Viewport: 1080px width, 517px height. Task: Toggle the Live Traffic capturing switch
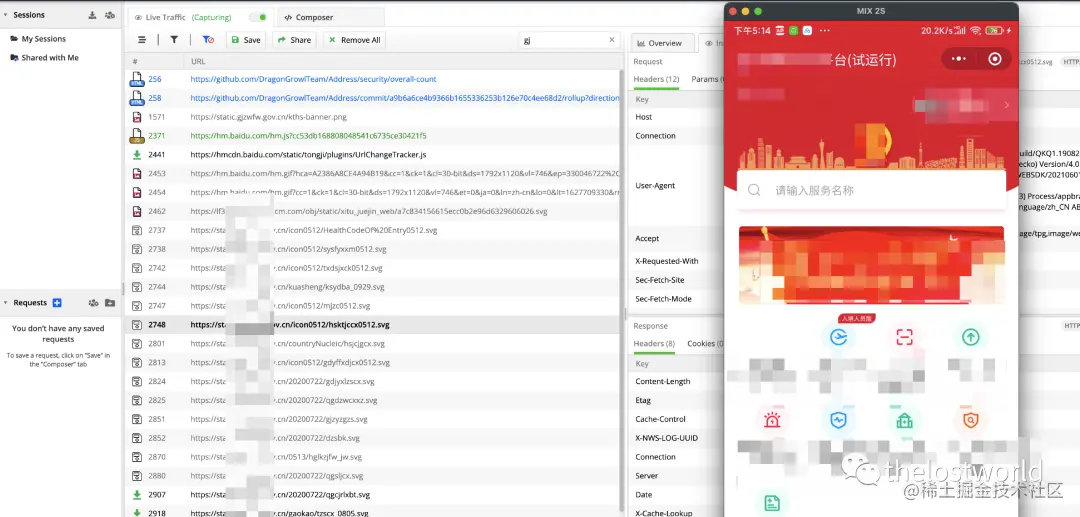tap(259, 17)
